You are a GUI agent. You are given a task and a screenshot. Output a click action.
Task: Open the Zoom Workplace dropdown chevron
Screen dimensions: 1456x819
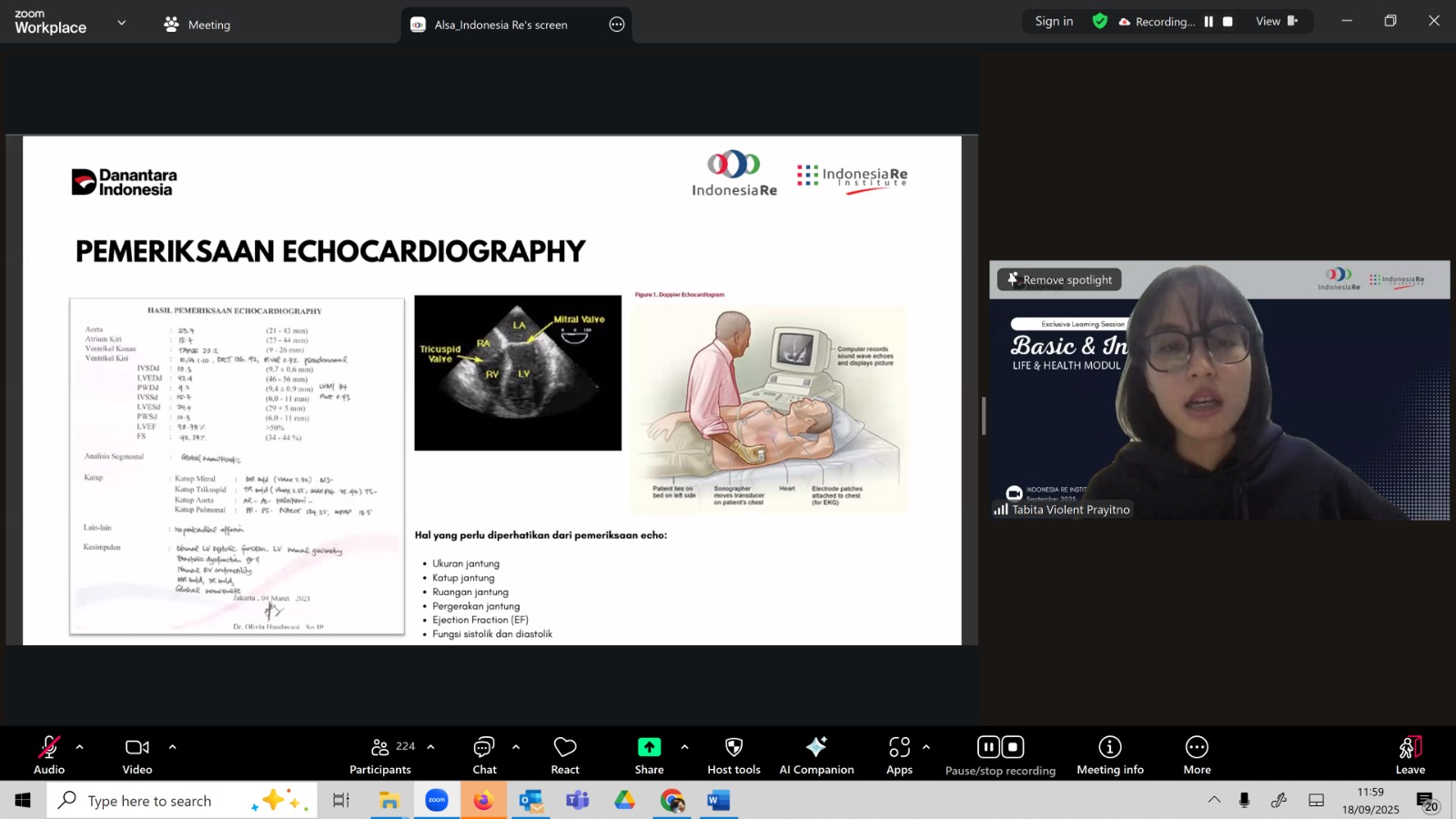point(122,23)
